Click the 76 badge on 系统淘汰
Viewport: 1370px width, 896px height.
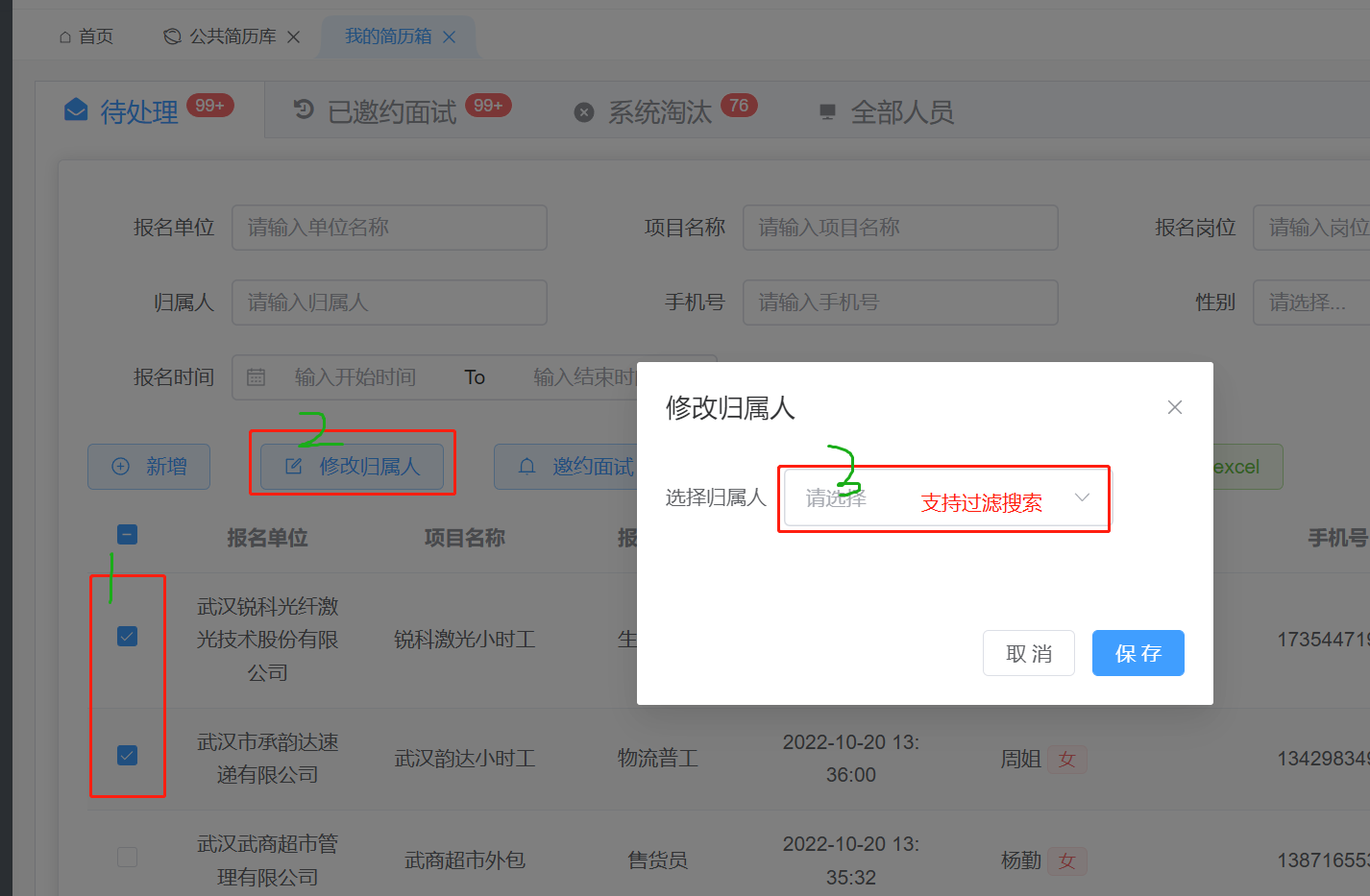tap(739, 106)
